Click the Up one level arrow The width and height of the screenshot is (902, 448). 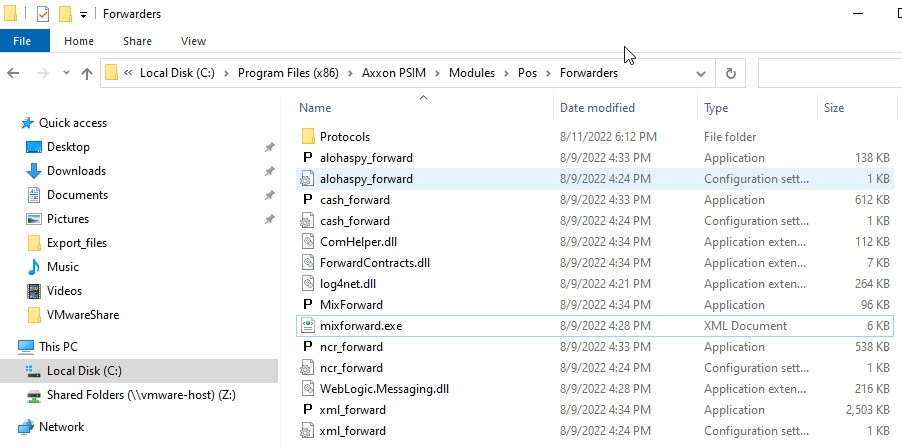tap(86, 73)
